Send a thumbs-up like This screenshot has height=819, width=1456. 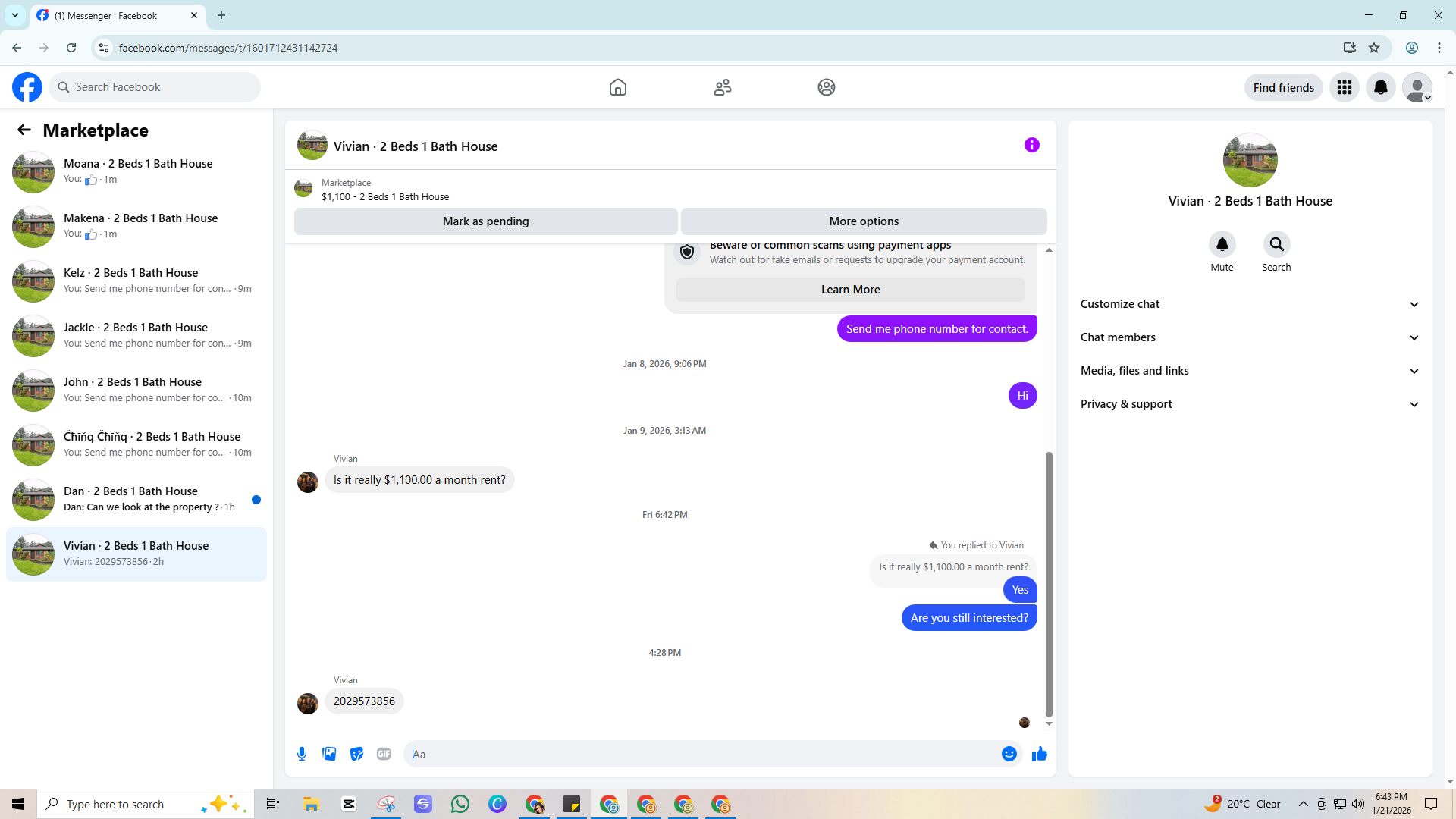pyautogui.click(x=1039, y=754)
